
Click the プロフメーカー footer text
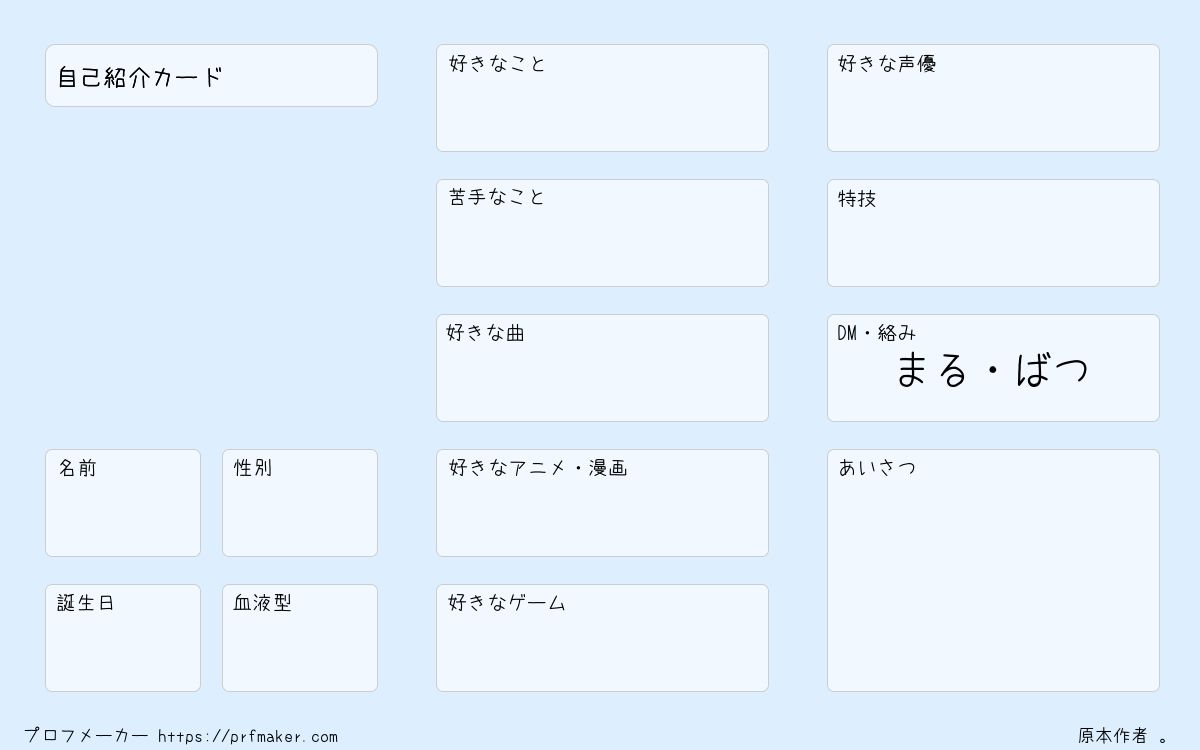pyautogui.click(x=86, y=736)
